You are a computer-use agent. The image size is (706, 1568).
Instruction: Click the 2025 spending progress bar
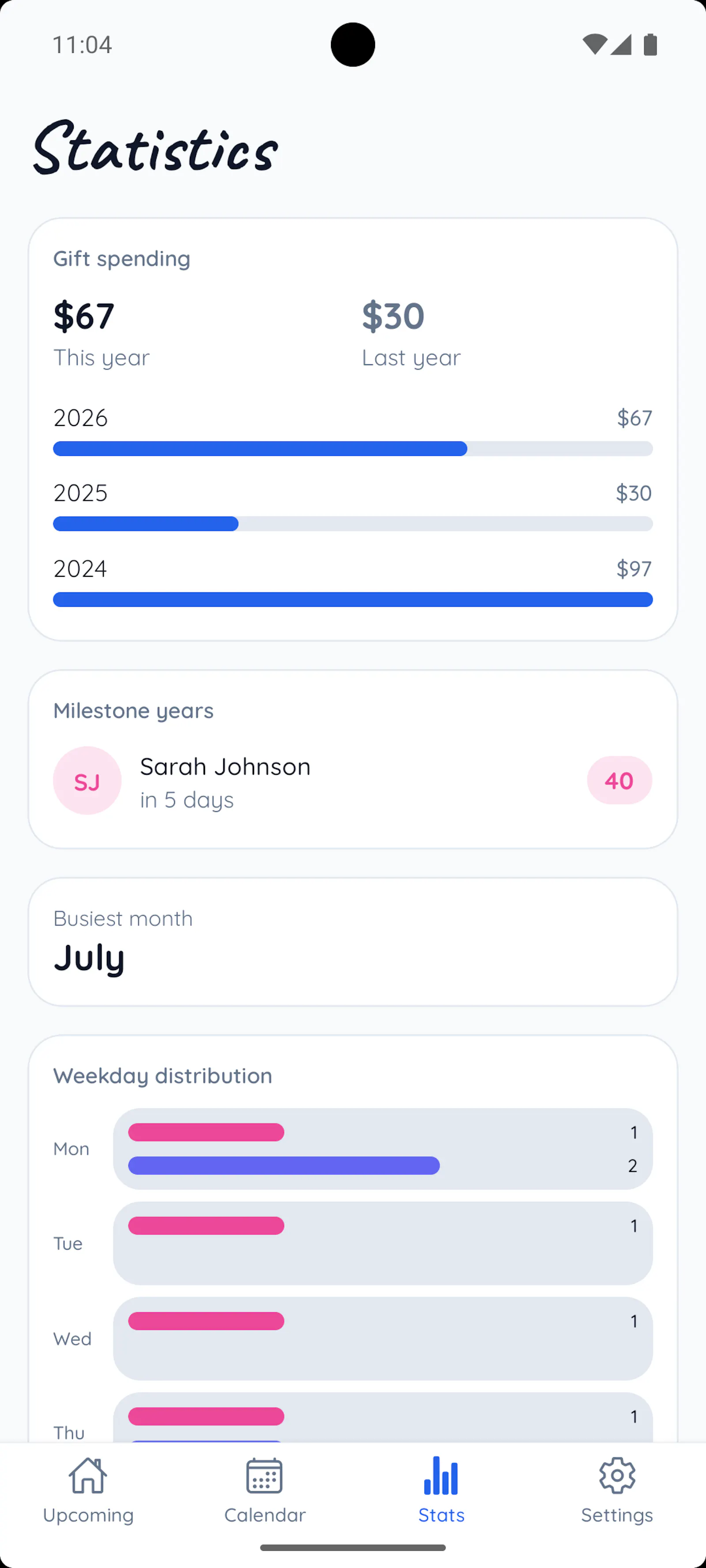(x=353, y=523)
